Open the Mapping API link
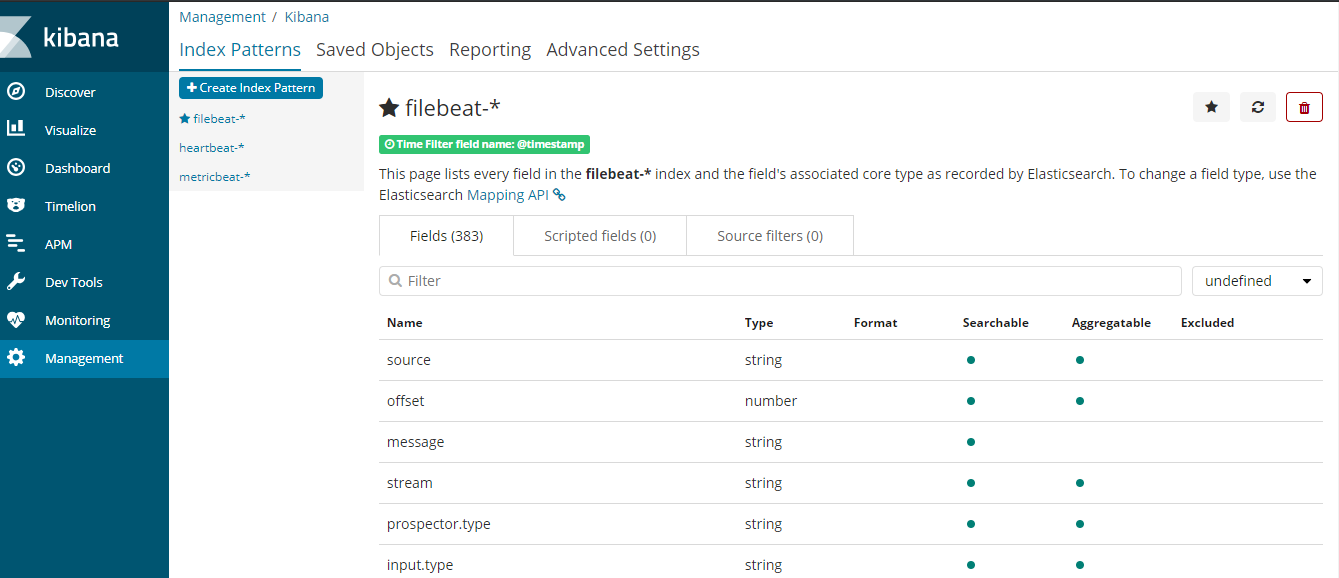The image size is (1339, 578). tap(509, 195)
